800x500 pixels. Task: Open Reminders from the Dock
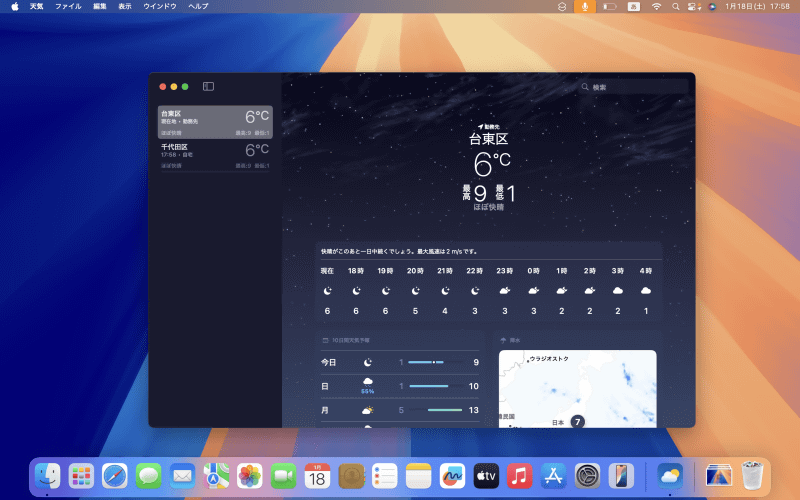[385, 477]
